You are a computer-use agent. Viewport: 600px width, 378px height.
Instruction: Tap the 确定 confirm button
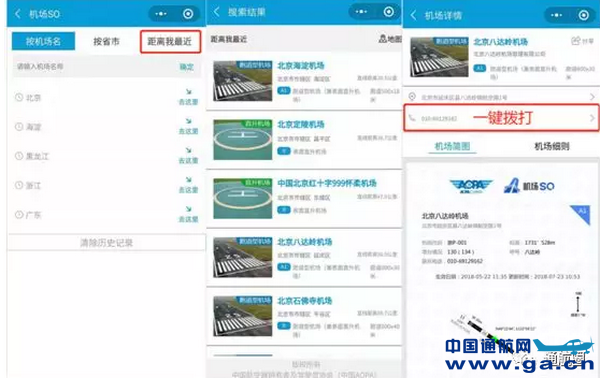point(187,67)
